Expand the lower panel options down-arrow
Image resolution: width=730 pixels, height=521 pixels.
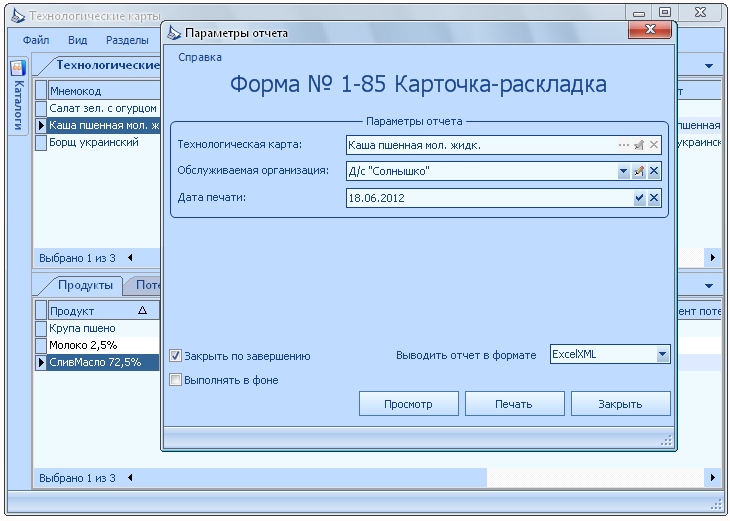click(x=709, y=286)
